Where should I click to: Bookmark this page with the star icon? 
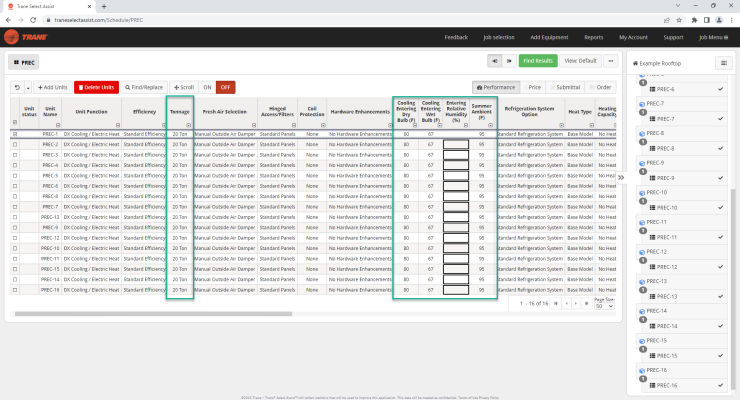click(679, 20)
